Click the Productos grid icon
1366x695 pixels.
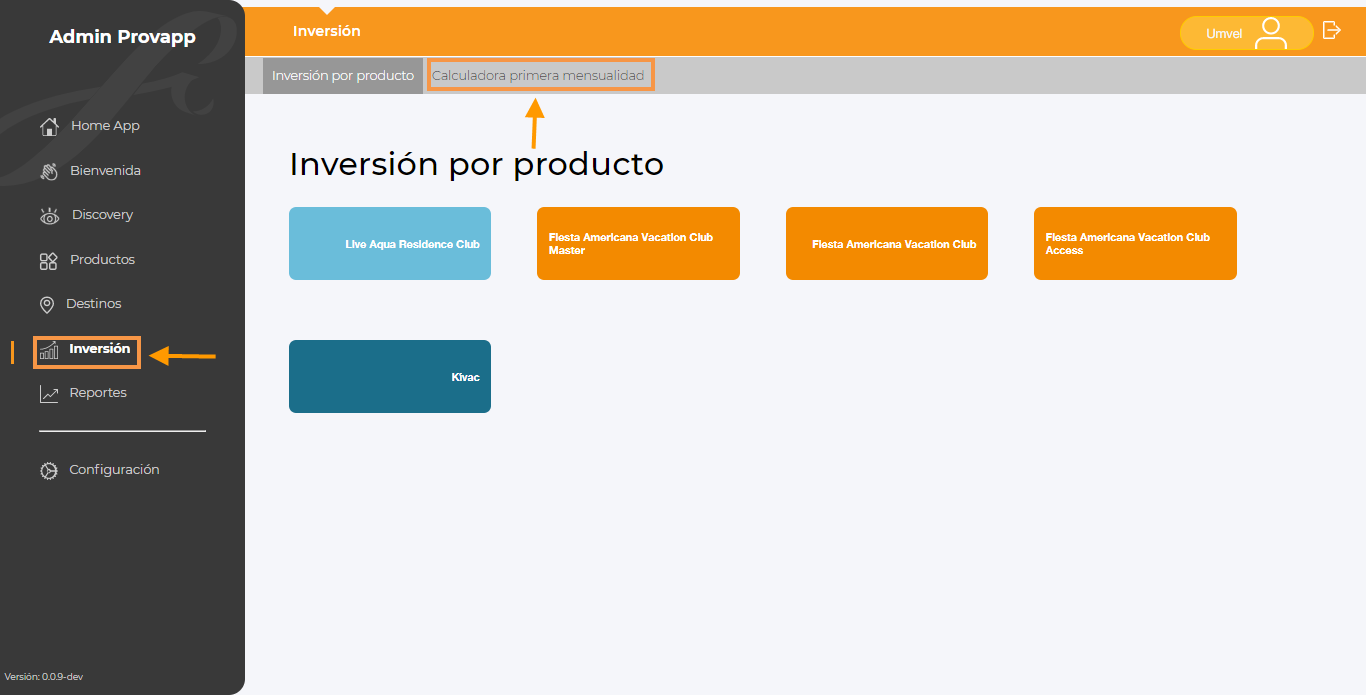coord(49,261)
